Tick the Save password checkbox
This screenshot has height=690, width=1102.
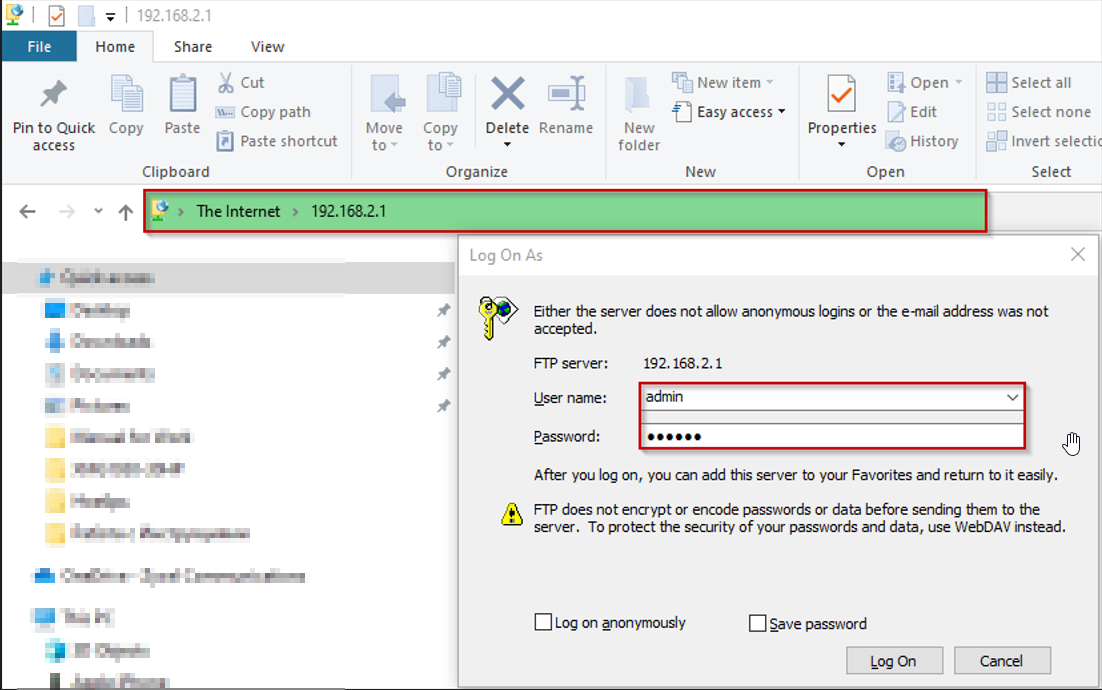(x=757, y=624)
